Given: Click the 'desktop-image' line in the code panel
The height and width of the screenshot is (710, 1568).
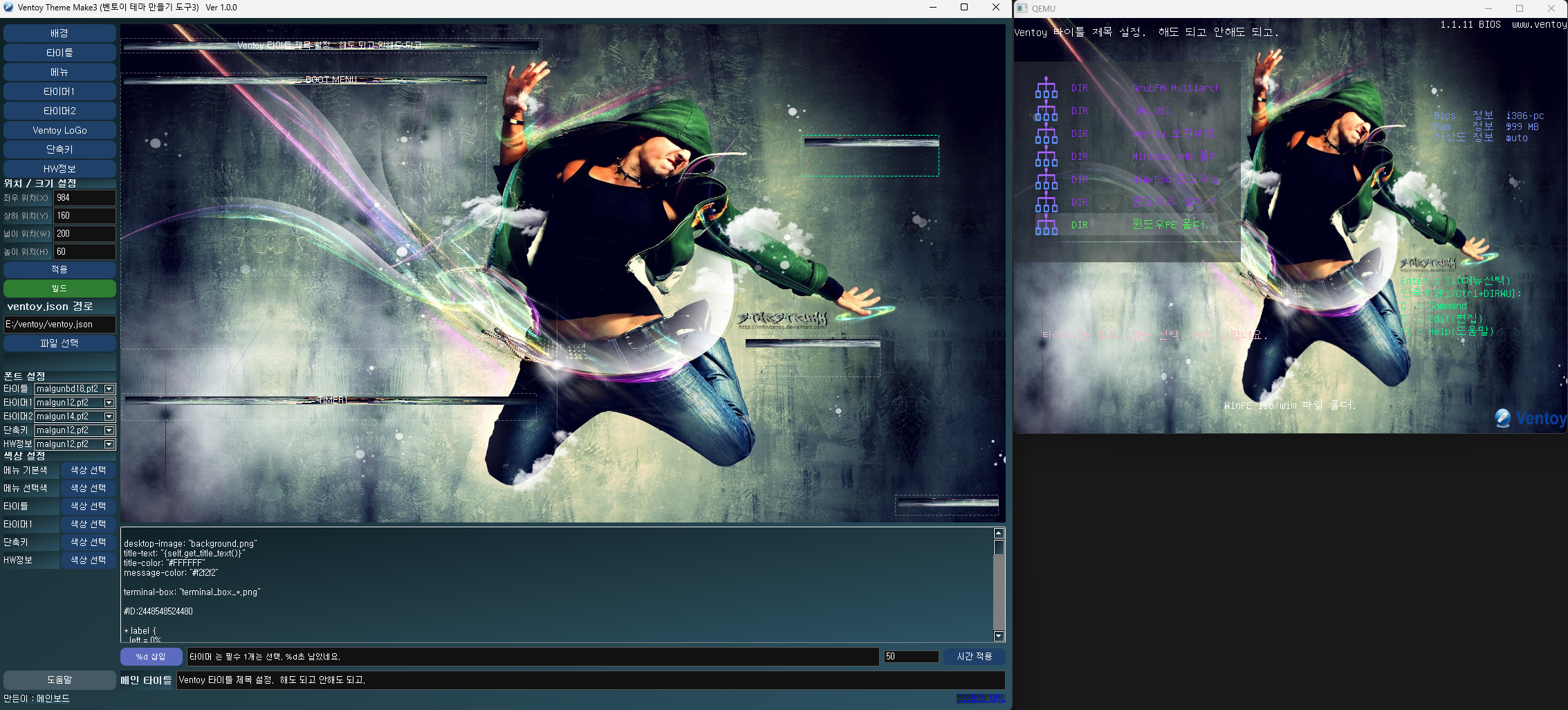Looking at the screenshot, I should coord(190,544).
